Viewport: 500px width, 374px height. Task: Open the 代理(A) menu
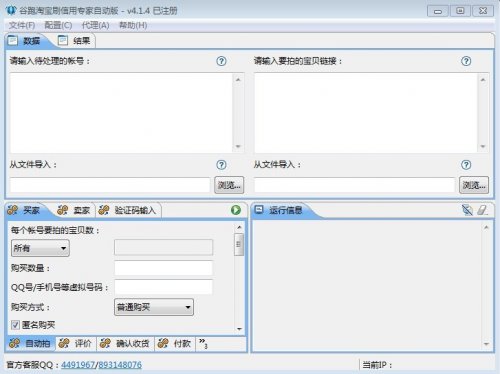(95, 25)
